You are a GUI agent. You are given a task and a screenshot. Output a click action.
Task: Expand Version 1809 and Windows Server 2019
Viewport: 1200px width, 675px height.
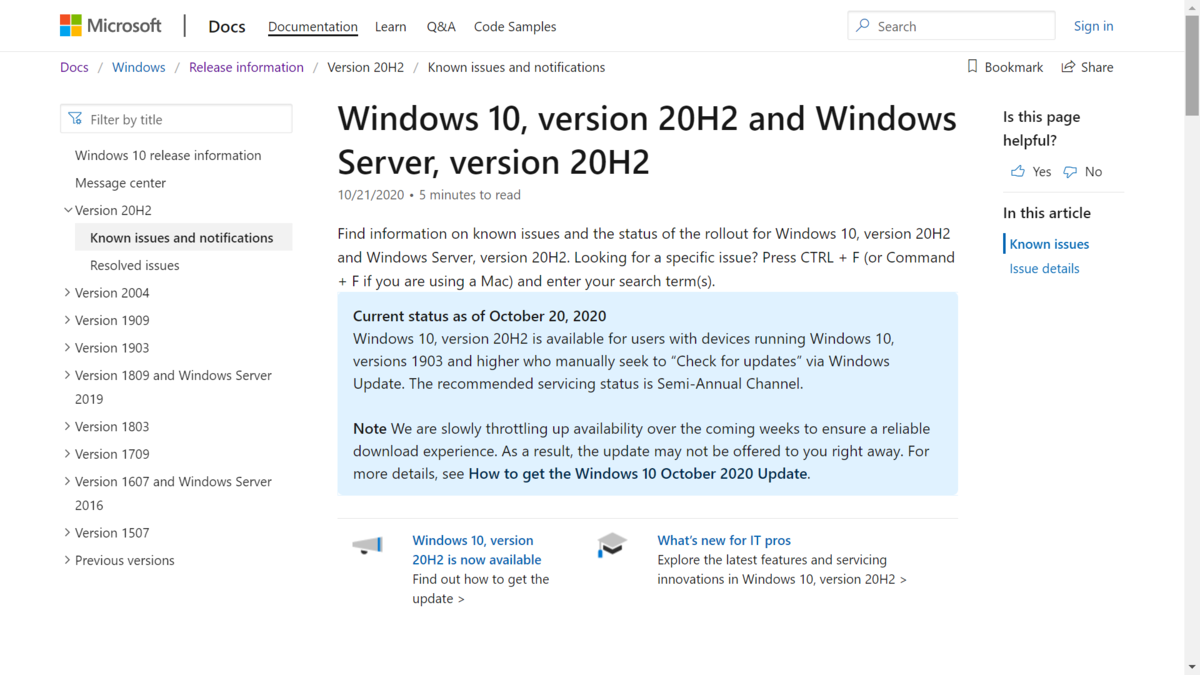coord(68,375)
